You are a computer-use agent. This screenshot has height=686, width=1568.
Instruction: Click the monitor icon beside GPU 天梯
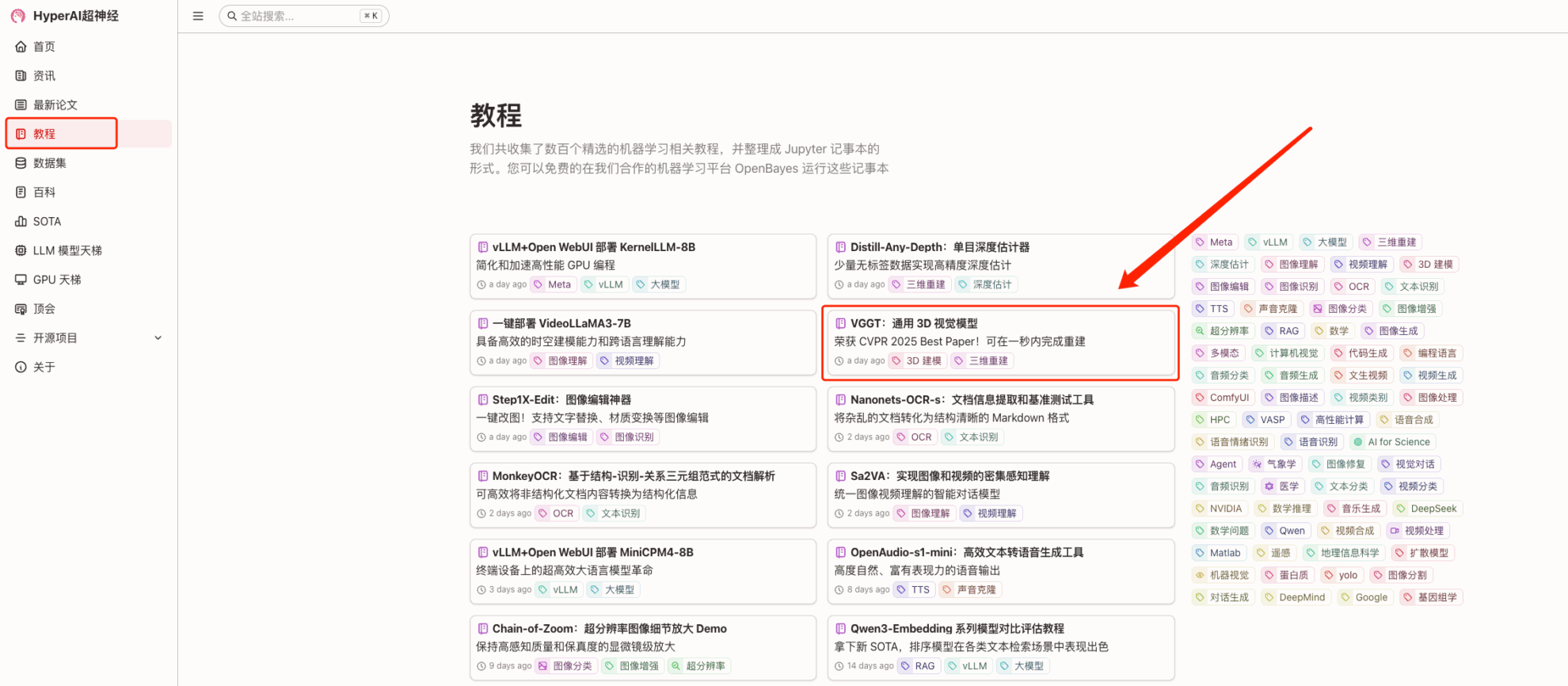coord(21,280)
